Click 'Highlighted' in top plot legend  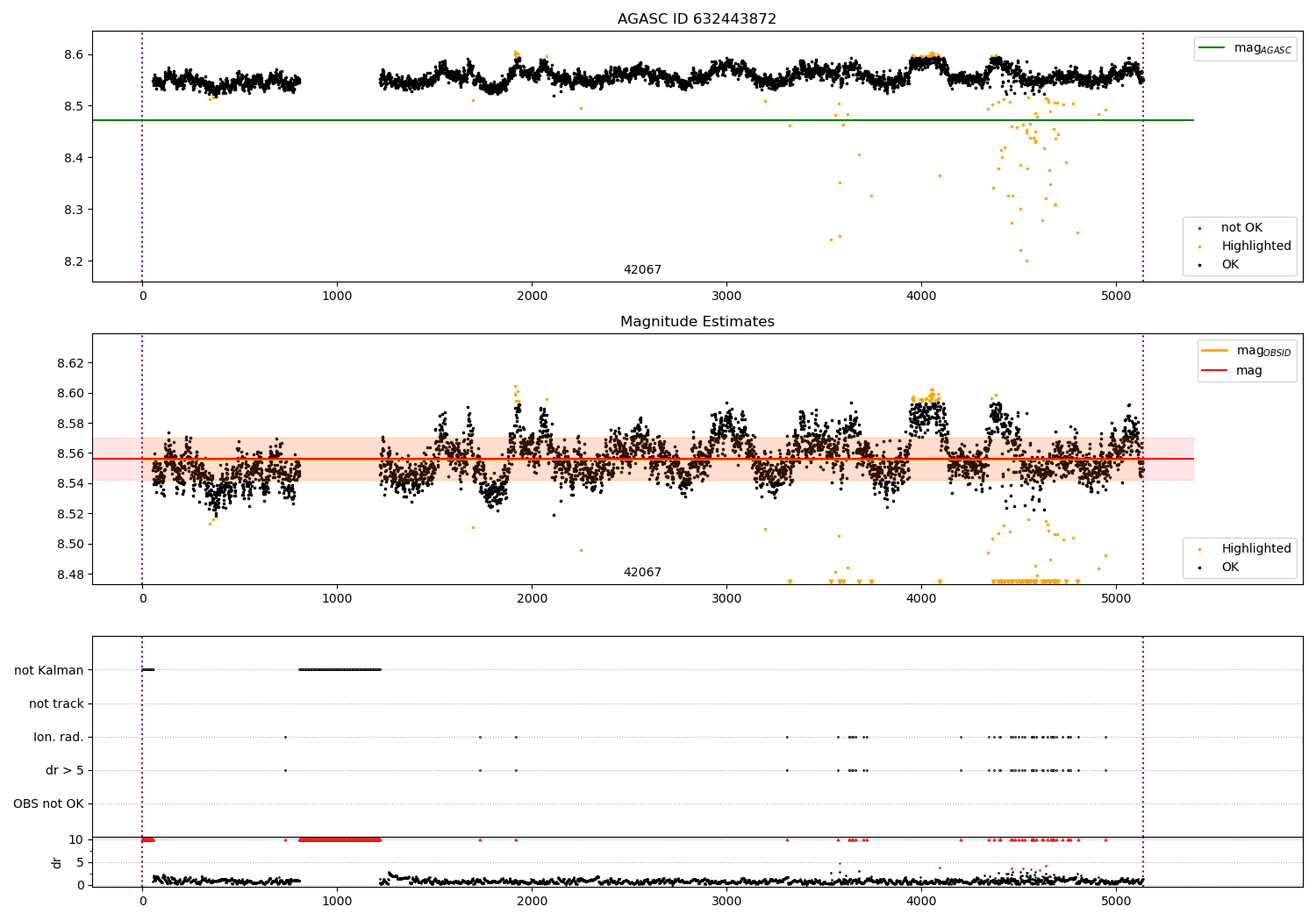point(1255,246)
